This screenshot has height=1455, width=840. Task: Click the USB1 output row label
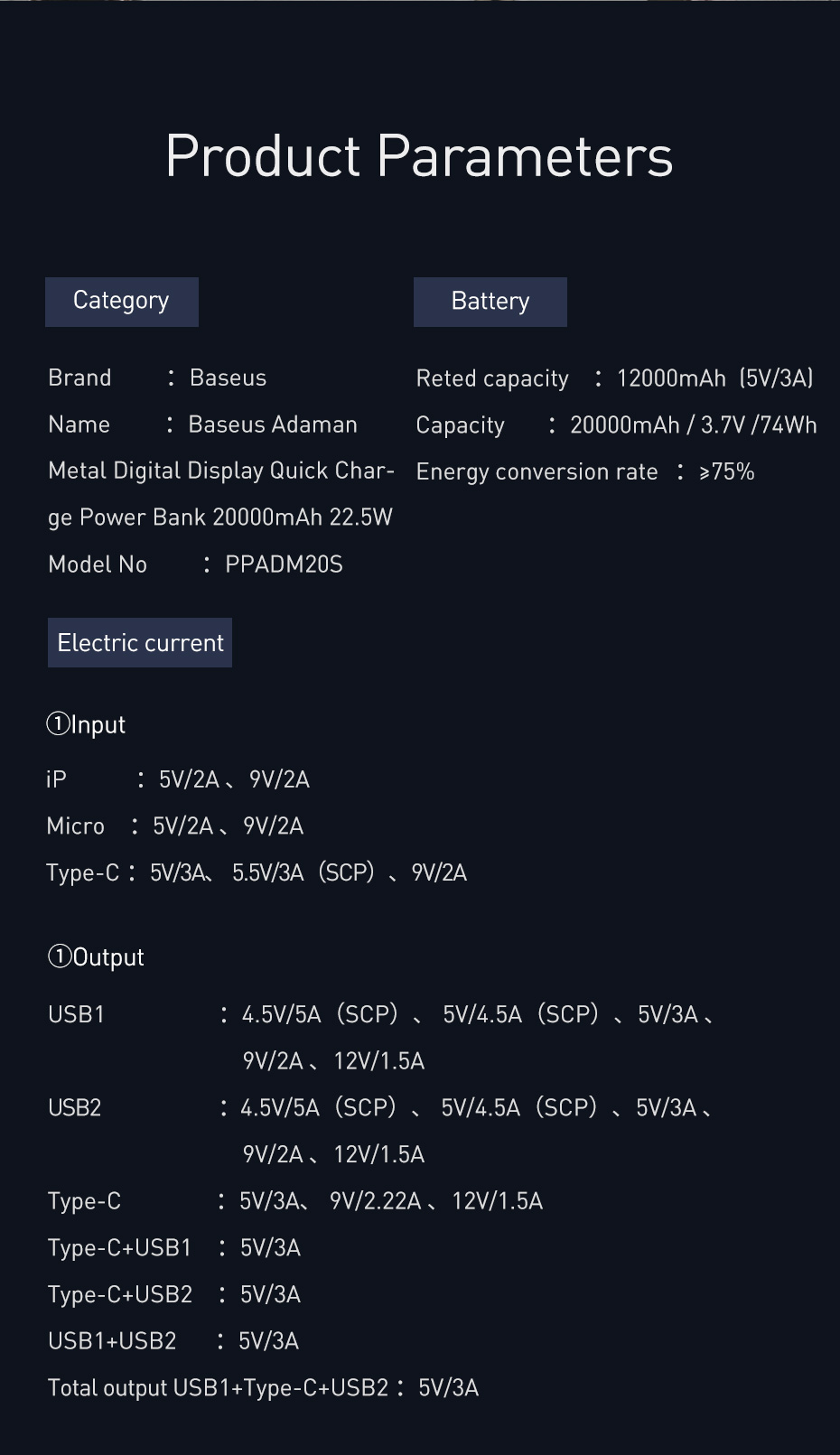pos(77,1014)
